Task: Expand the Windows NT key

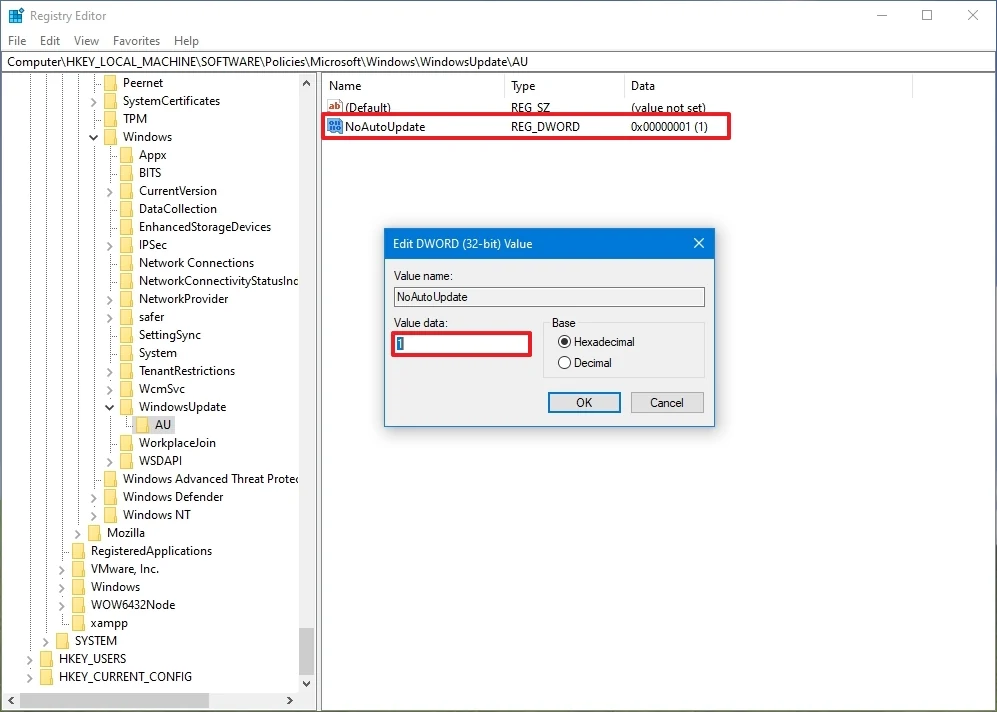Action: point(93,516)
